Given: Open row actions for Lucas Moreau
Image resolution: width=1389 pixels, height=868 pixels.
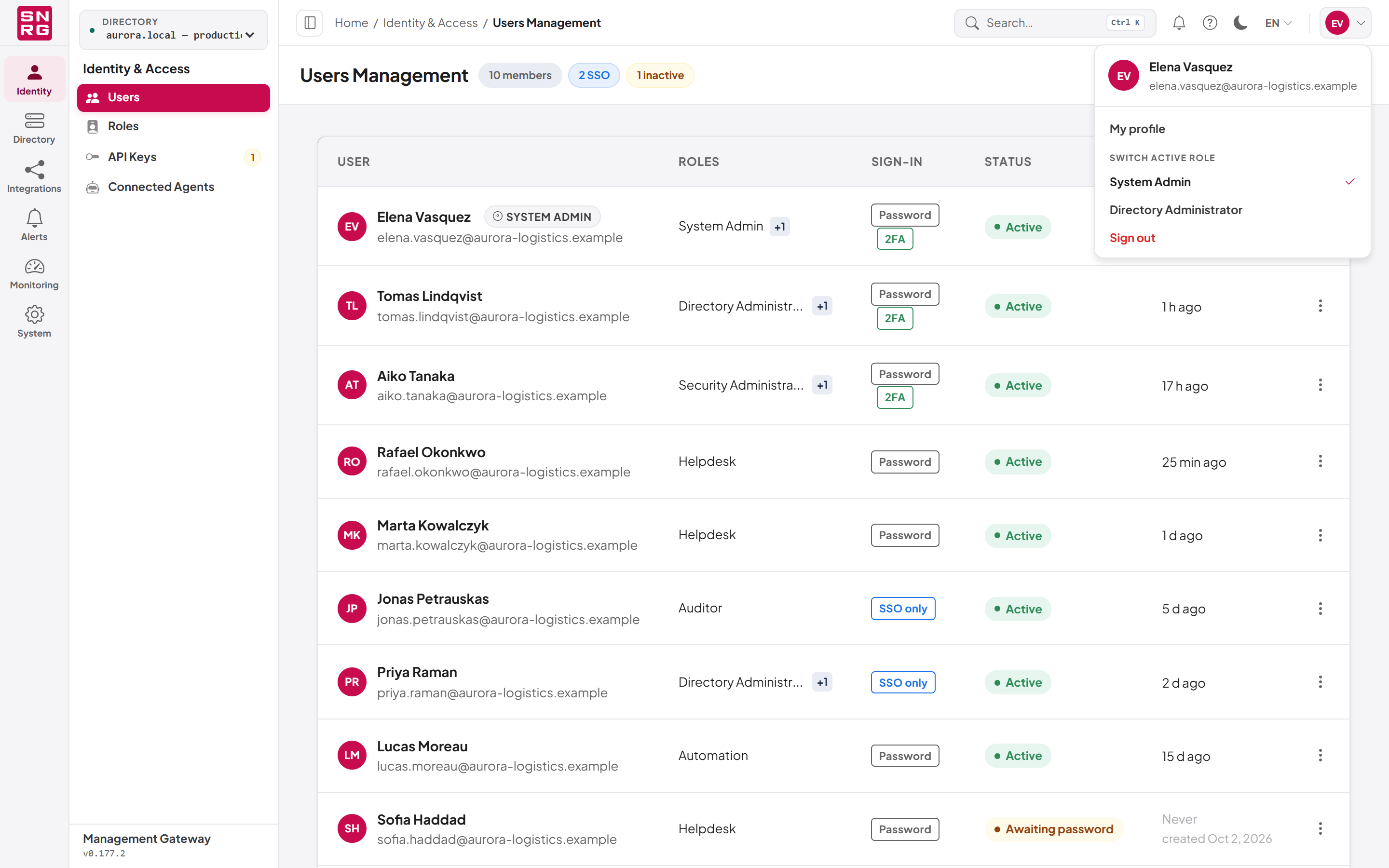Looking at the screenshot, I should [1320, 756].
